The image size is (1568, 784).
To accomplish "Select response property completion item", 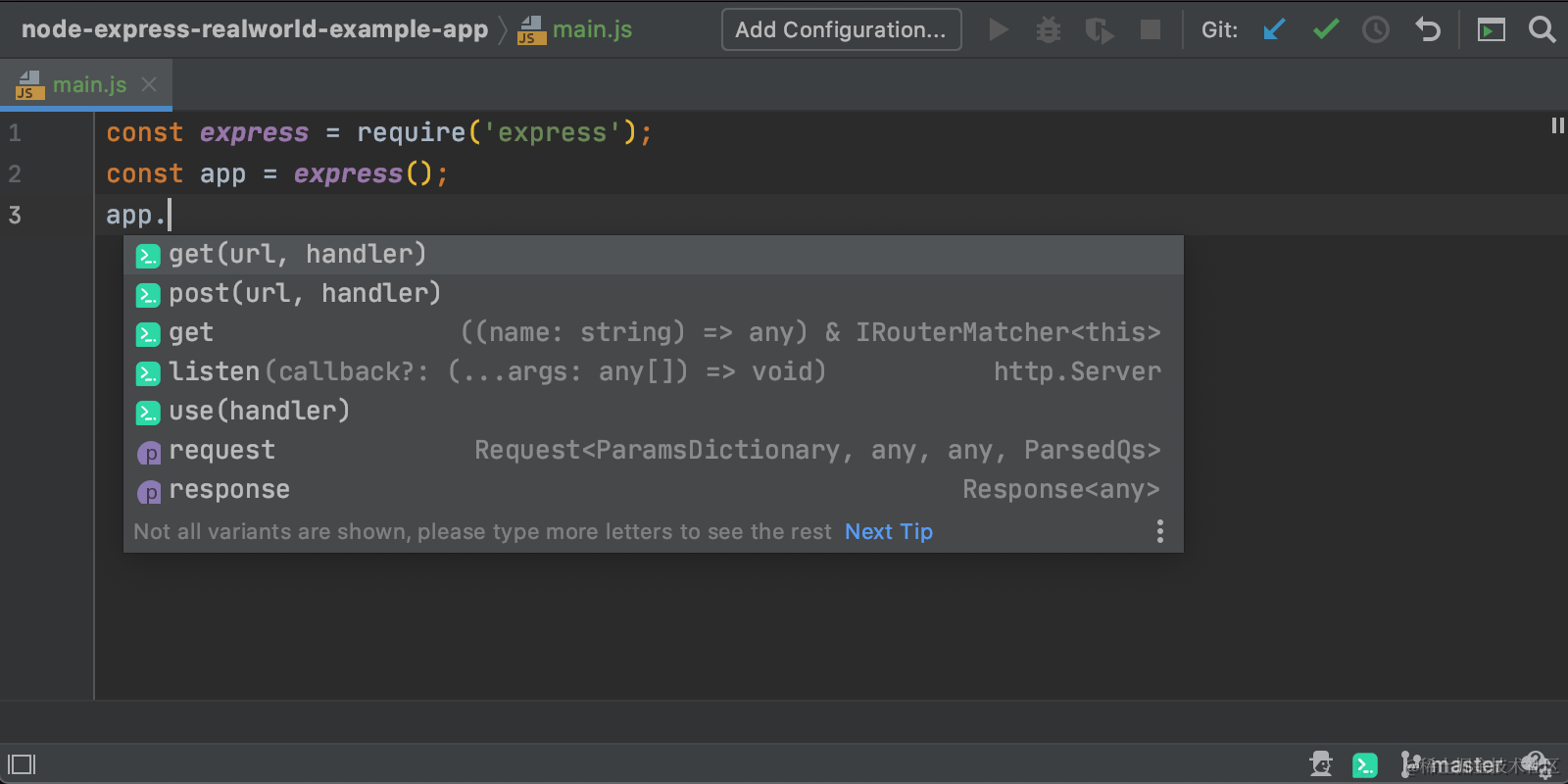I will point(654,489).
